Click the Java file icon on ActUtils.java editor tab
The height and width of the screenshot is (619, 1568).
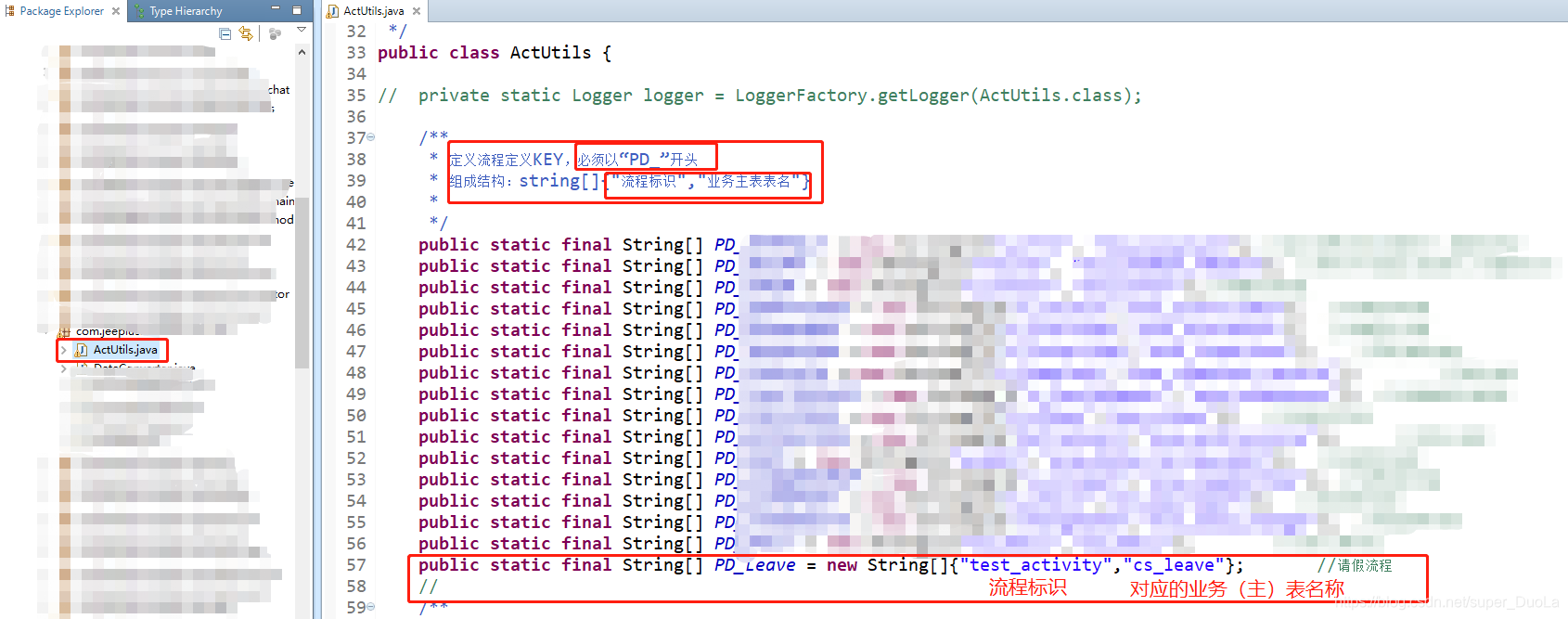coord(332,11)
